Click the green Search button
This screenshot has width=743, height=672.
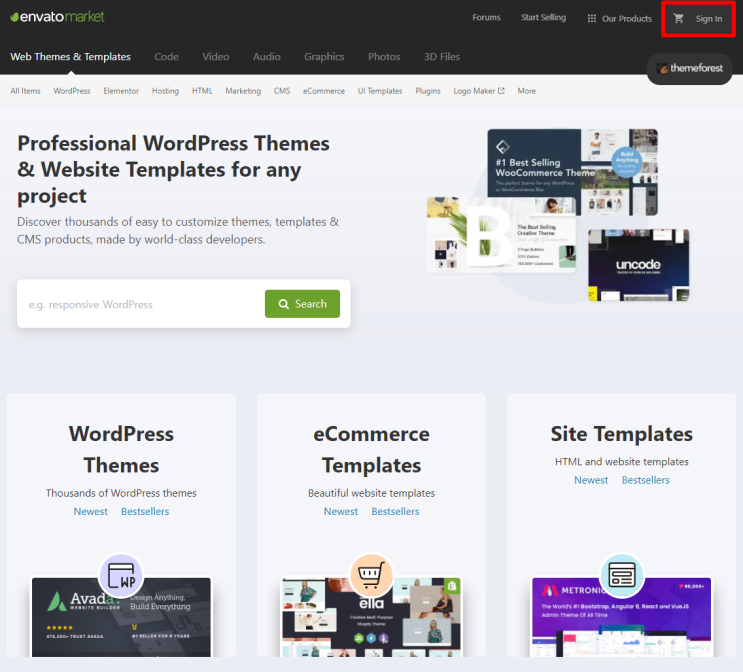[302, 304]
